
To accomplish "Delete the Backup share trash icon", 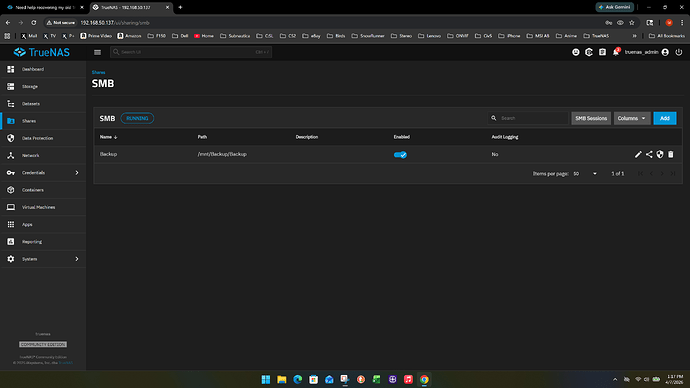I will (671, 154).
